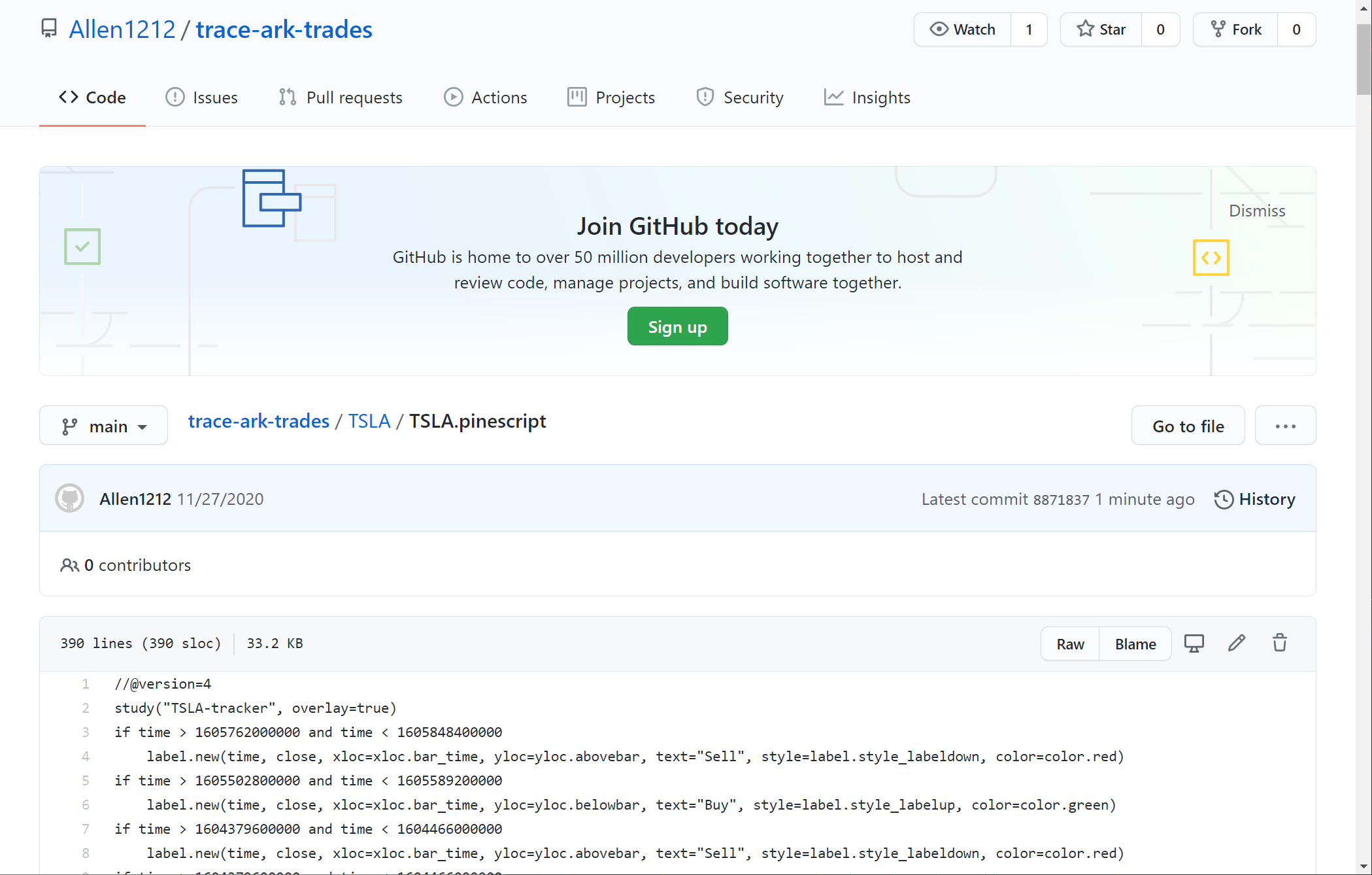Click the contributors people icon

point(69,566)
